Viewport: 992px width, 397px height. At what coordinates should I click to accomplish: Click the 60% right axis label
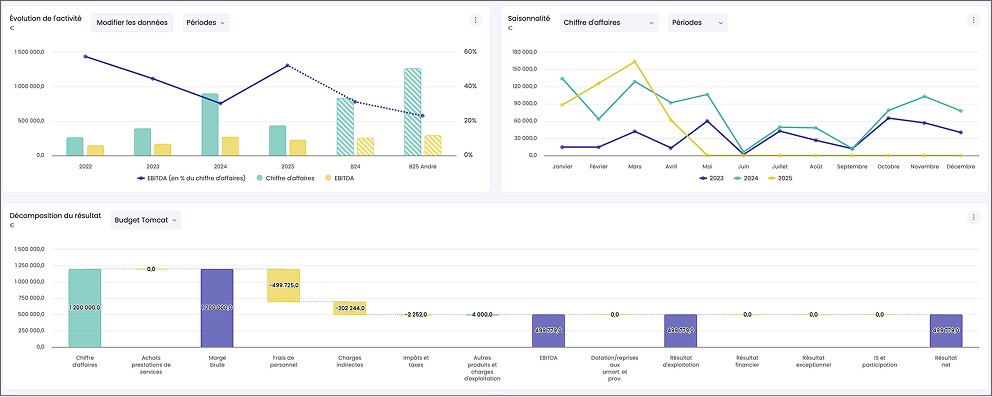471,52
